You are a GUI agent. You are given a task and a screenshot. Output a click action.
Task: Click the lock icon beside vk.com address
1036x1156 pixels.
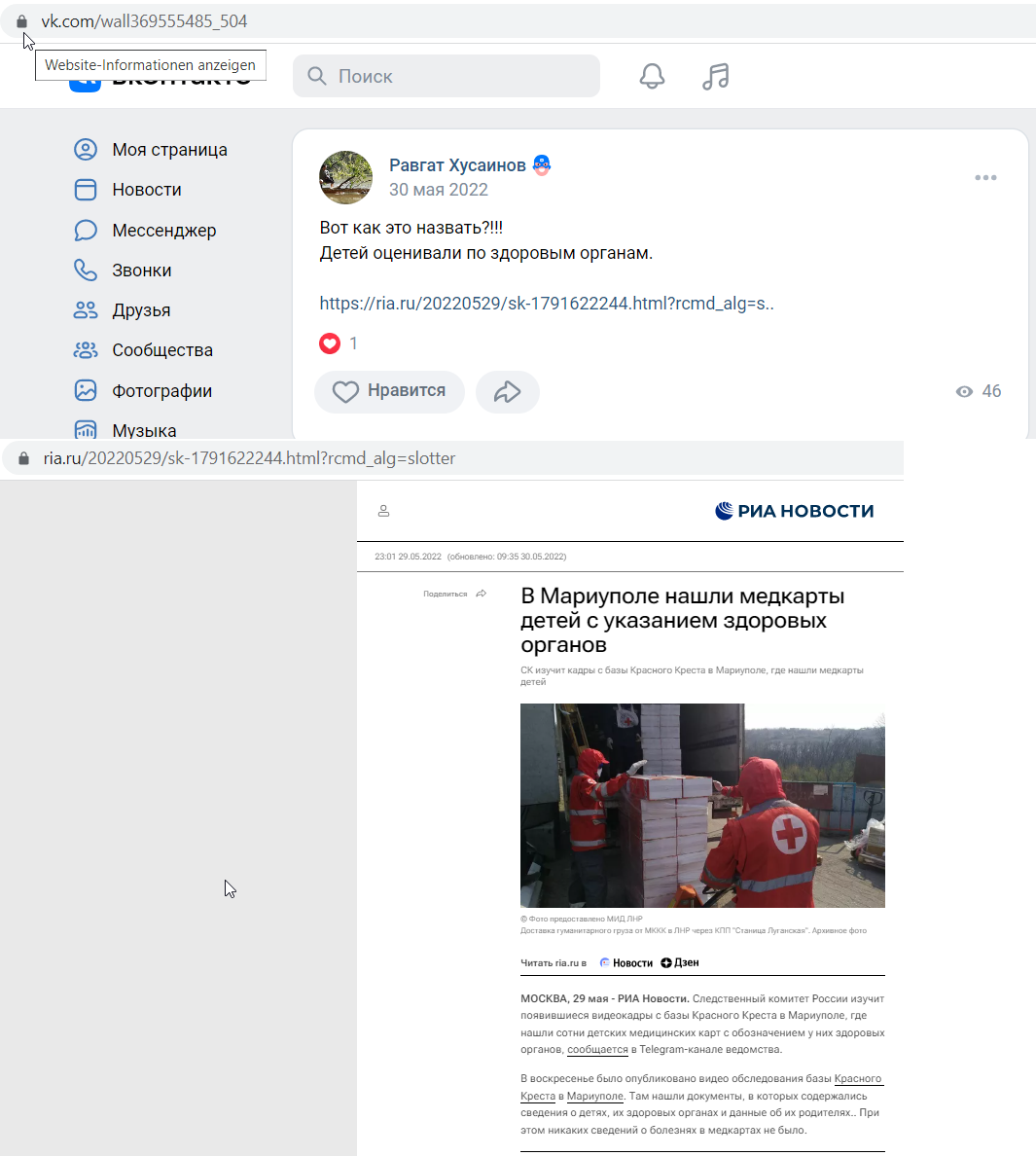pos(22,21)
